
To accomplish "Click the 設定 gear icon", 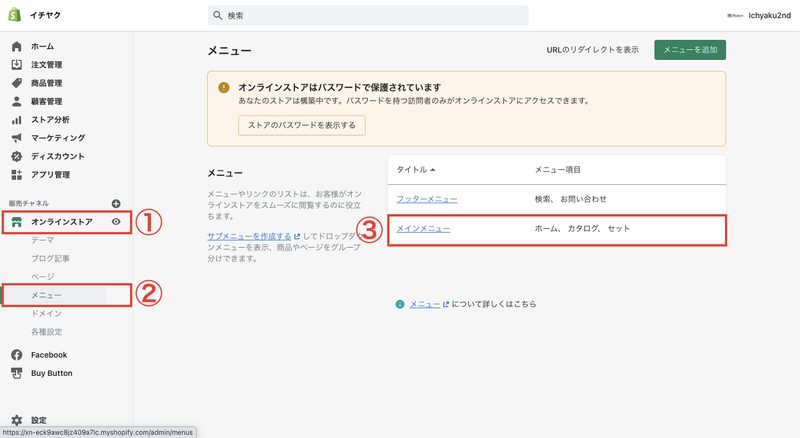I will click(x=17, y=420).
